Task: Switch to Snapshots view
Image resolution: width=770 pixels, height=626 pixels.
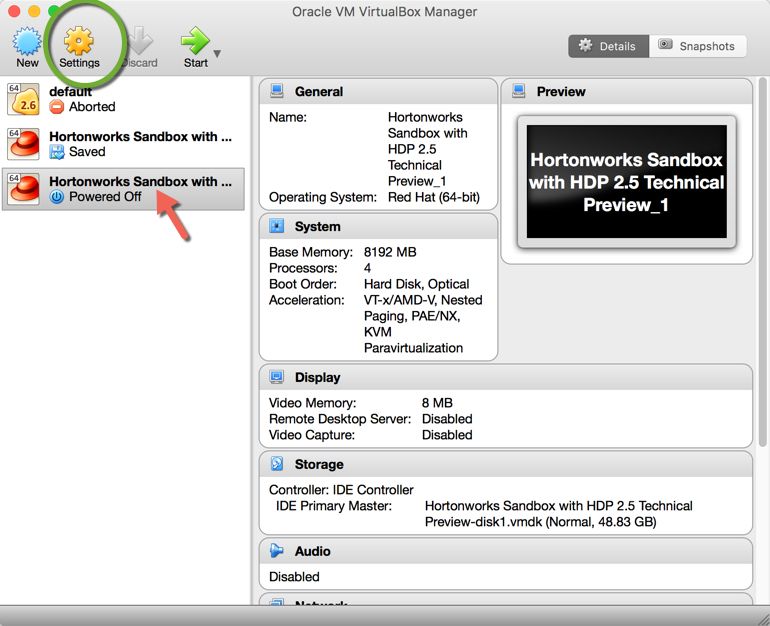Action: click(x=698, y=46)
